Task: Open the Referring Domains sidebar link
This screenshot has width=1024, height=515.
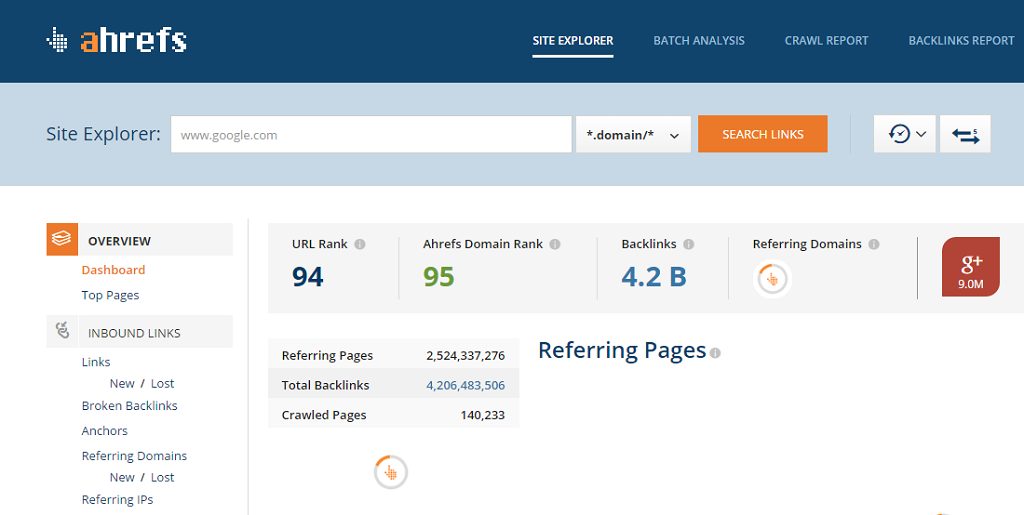Action: [x=134, y=456]
